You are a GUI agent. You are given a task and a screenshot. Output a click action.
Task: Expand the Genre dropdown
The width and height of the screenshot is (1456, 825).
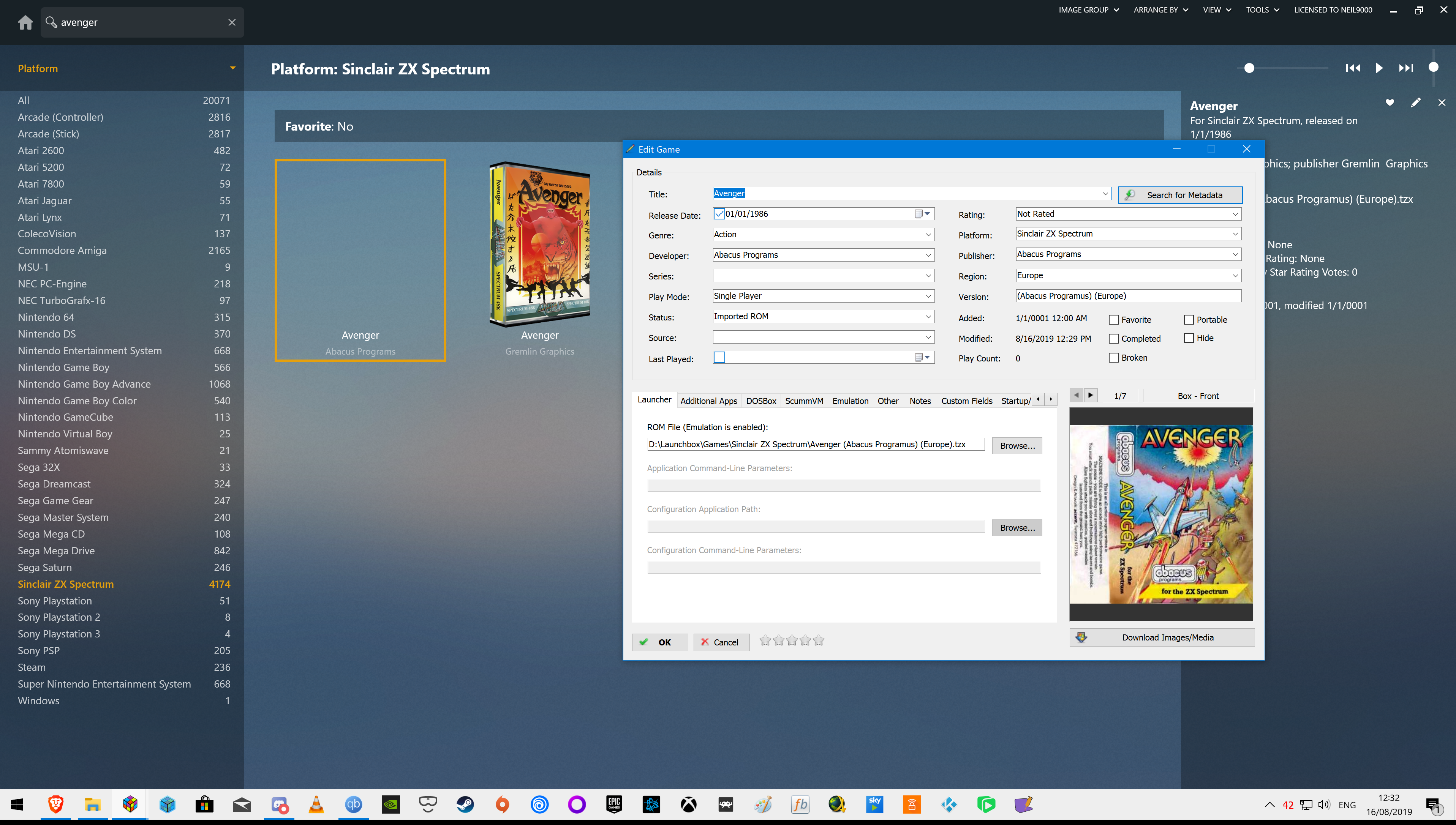(928, 235)
